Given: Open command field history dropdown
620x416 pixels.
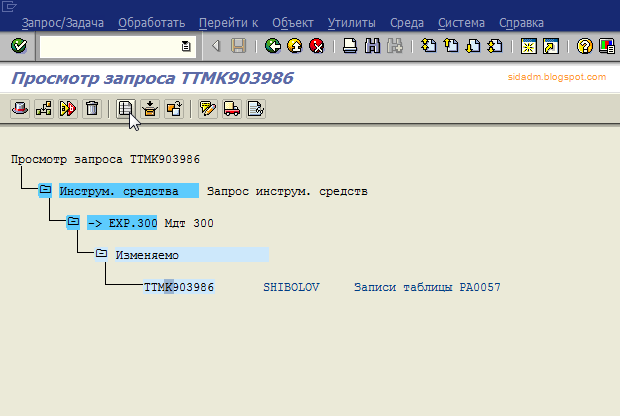Looking at the screenshot, I should pos(186,47).
